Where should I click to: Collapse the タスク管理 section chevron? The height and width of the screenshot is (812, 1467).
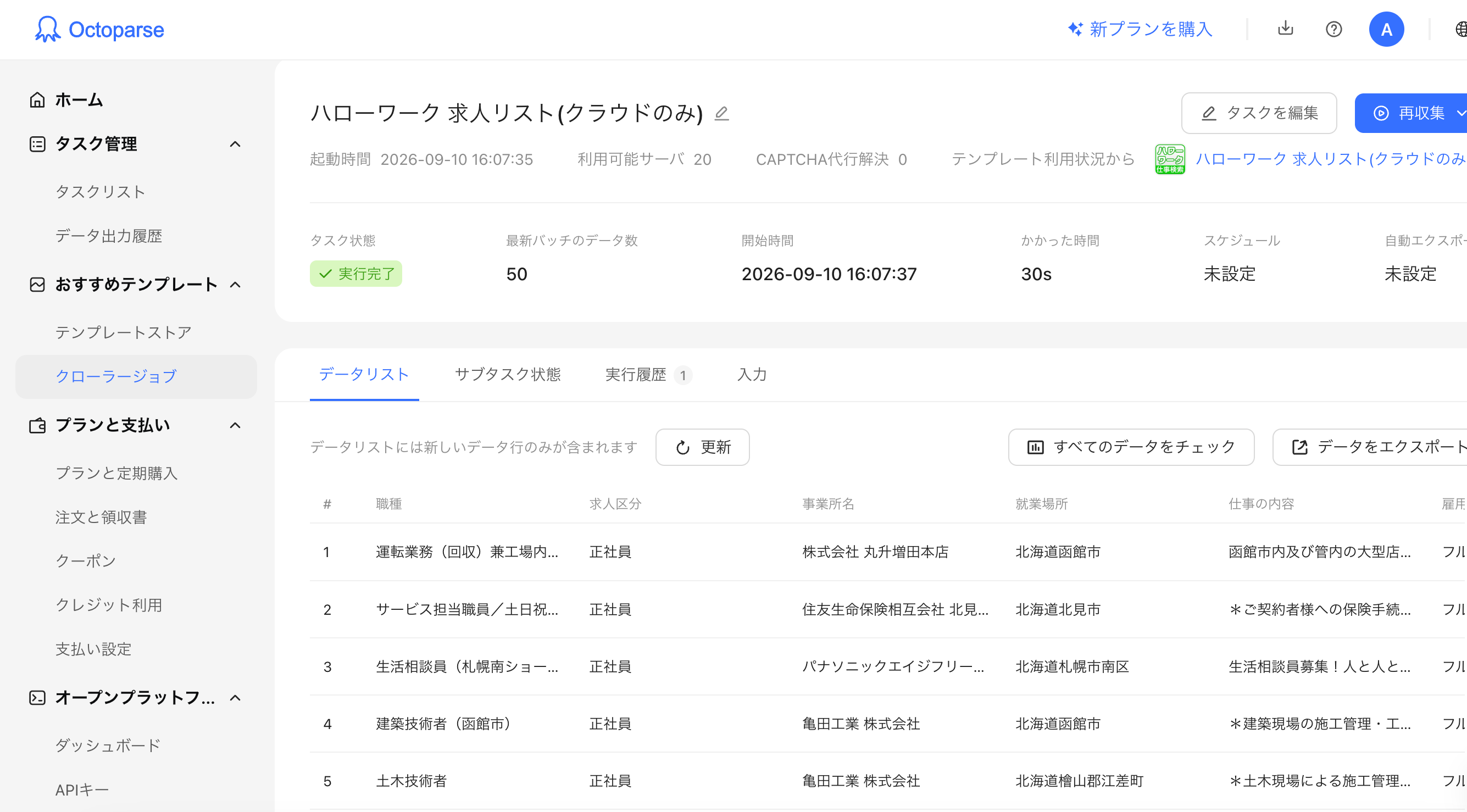[x=235, y=144]
